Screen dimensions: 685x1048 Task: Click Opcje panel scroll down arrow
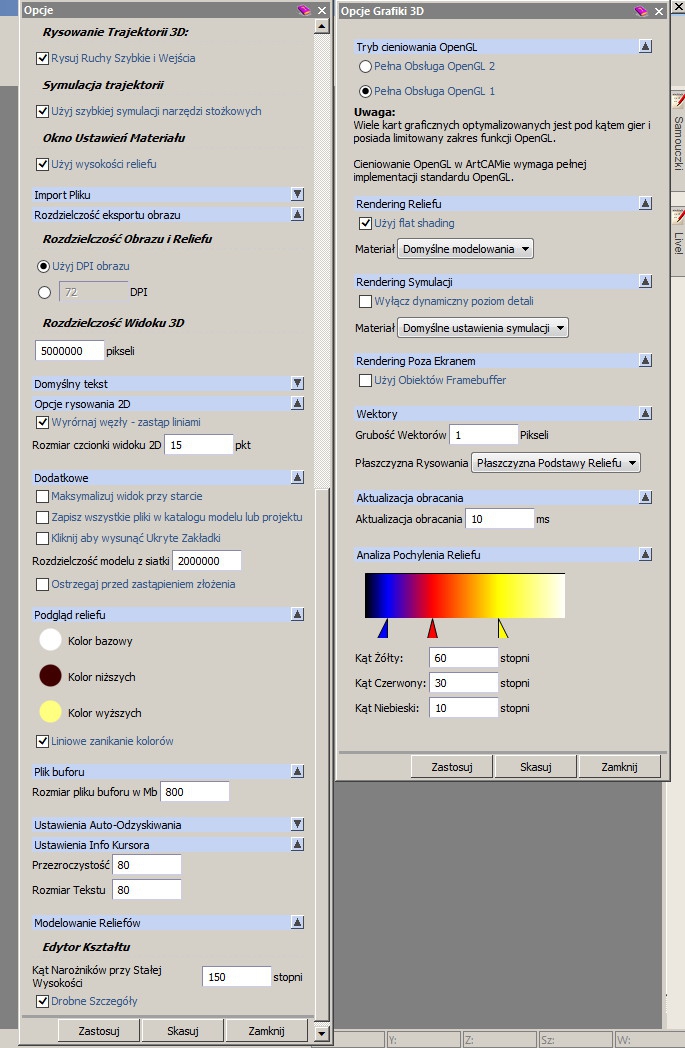click(x=321, y=1033)
